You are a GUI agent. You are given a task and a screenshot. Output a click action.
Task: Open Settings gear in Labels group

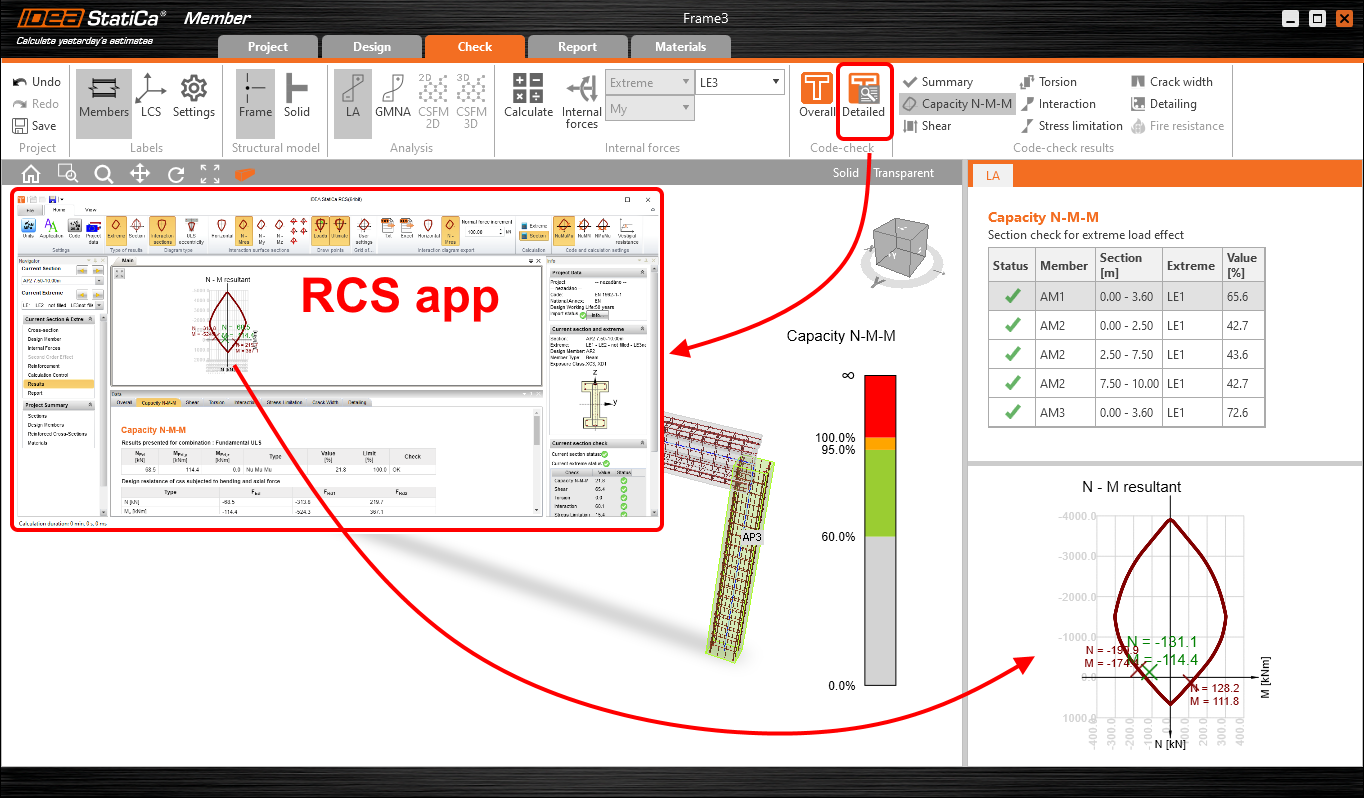pyautogui.click(x=193, y=97)
